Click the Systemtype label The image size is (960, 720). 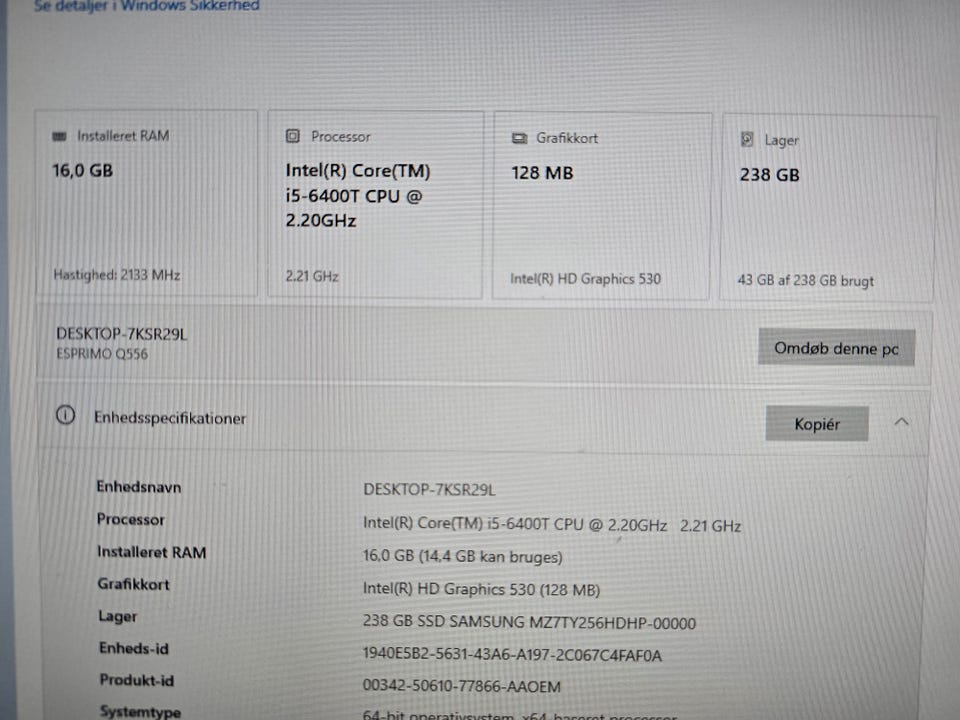pos(140,711)
